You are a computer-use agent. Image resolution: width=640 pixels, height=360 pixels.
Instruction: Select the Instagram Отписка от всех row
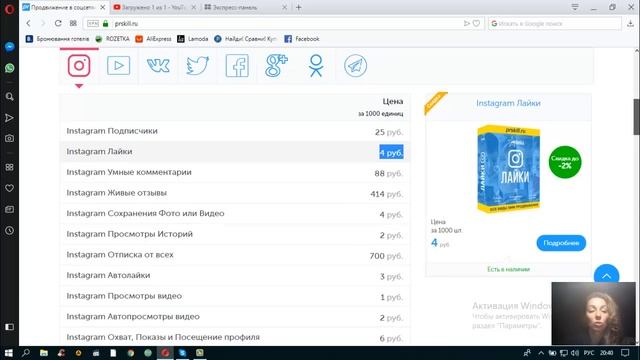tap(235, 255)
